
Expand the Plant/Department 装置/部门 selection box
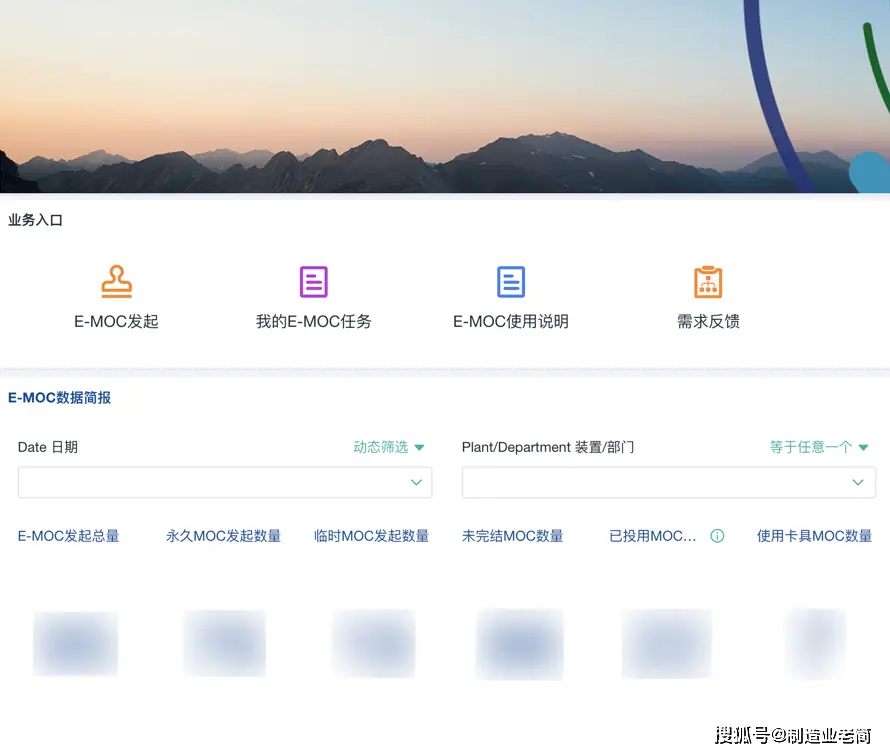pyautogui.click(x=668, y=482)
